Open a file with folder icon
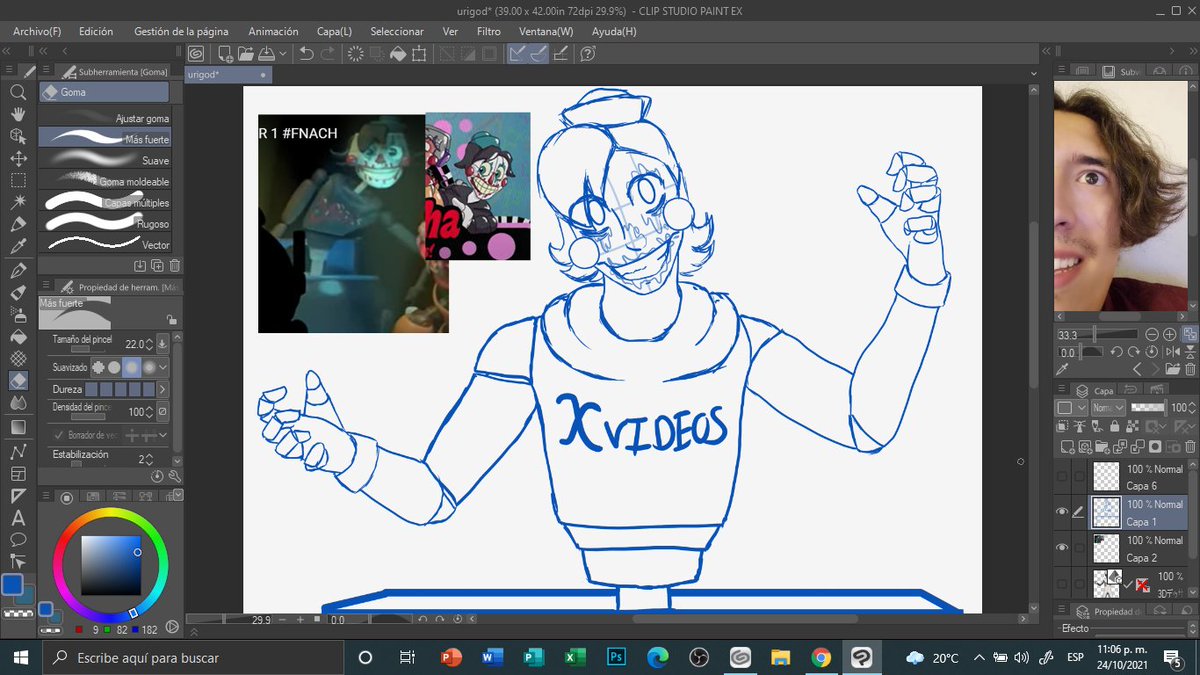 pyautogui.click(x=247, y=53)
